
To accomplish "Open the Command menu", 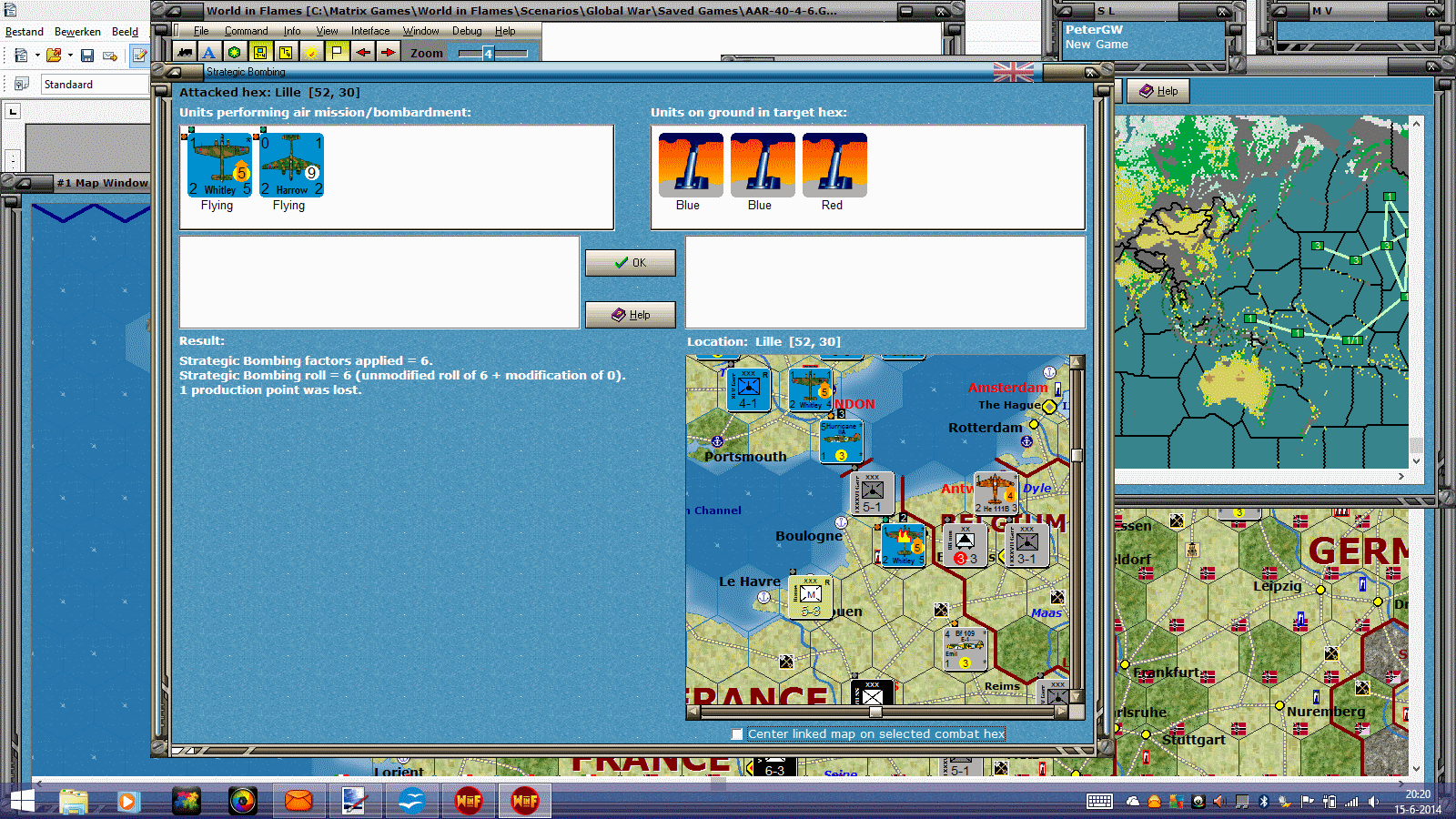I will coord(247,31).
